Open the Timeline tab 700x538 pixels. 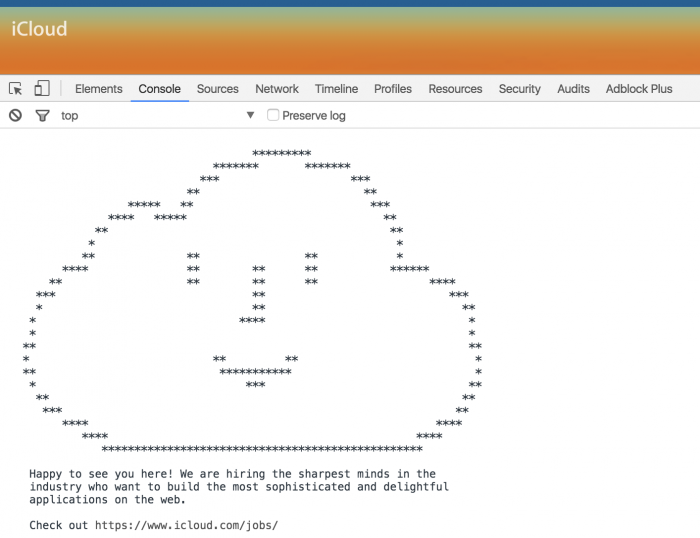[x=336, y=89]
